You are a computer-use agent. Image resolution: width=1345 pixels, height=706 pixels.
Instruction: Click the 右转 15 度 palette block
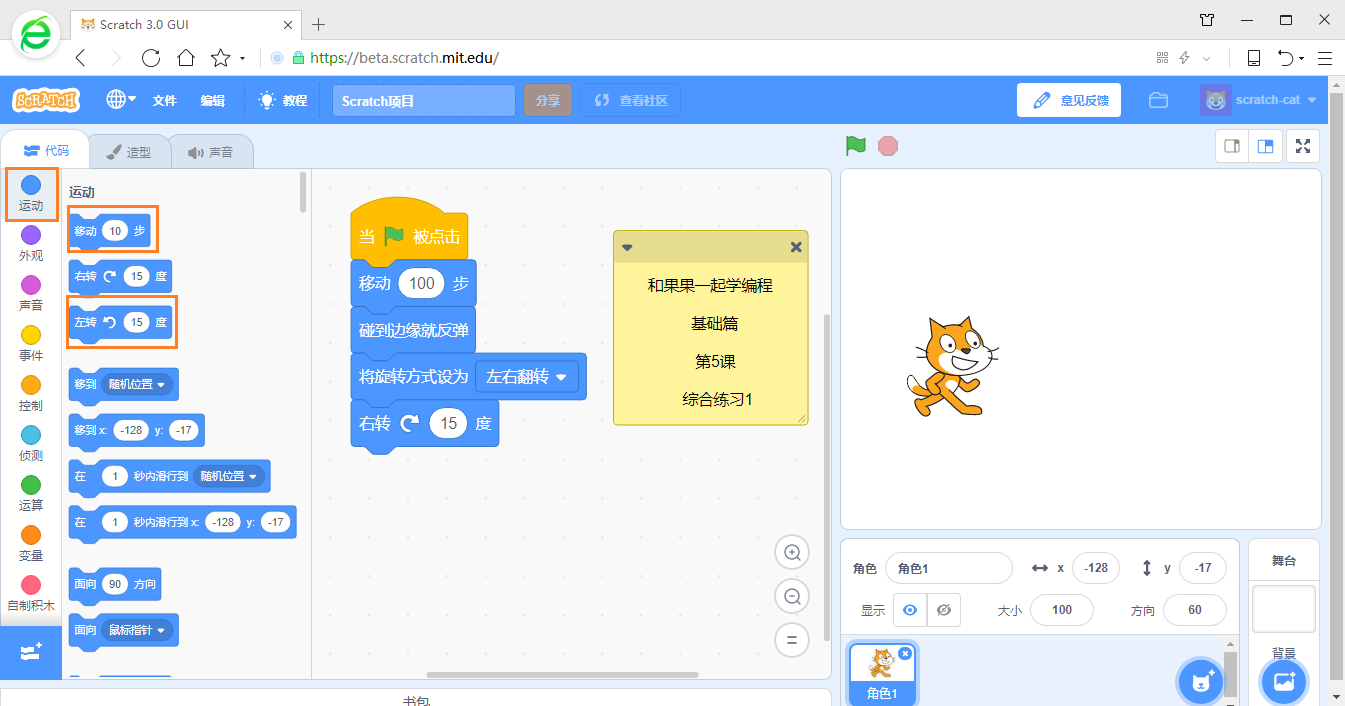(x=120, y=276)
